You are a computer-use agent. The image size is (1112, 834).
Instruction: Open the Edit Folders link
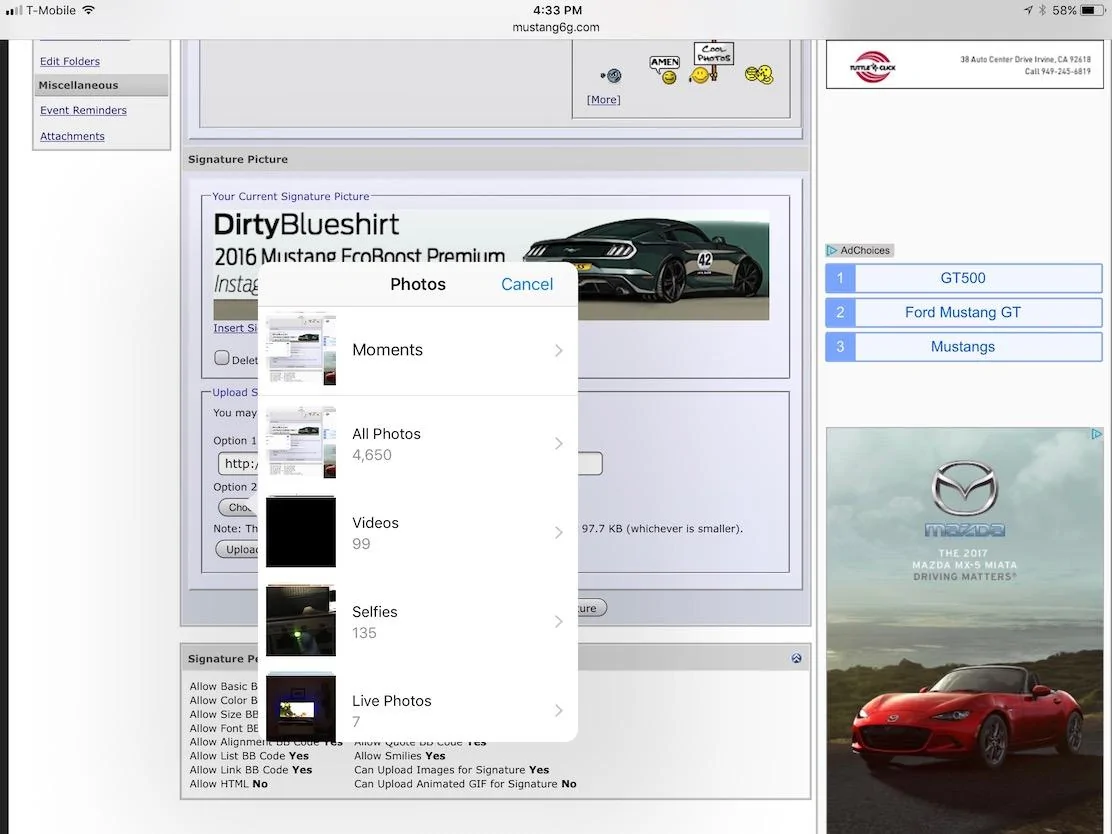[70, 62]
